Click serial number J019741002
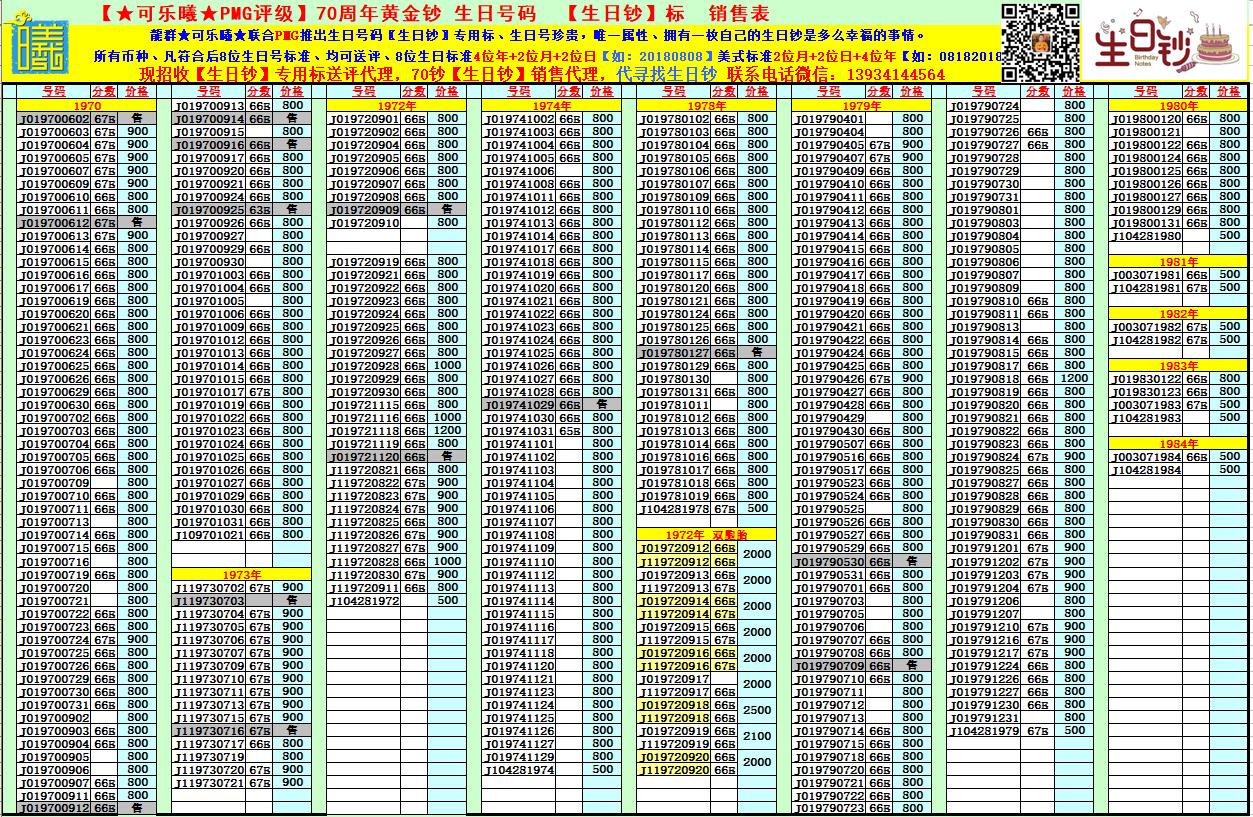The width and height of the screenshot is (1253, 817). (x=520, y=118)
